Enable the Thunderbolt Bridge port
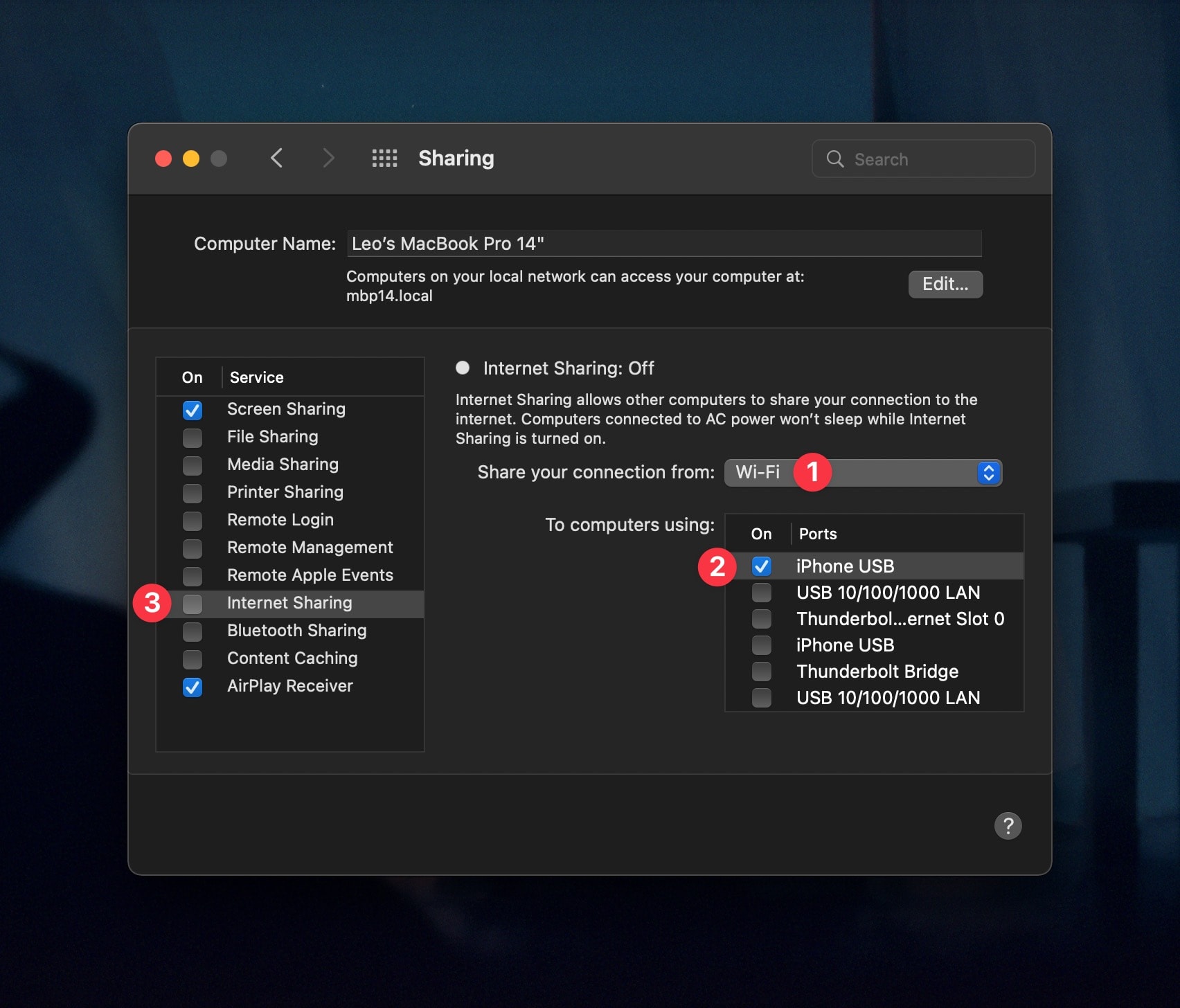This screenshot has height=1008, width=1180. click(762, 671)
